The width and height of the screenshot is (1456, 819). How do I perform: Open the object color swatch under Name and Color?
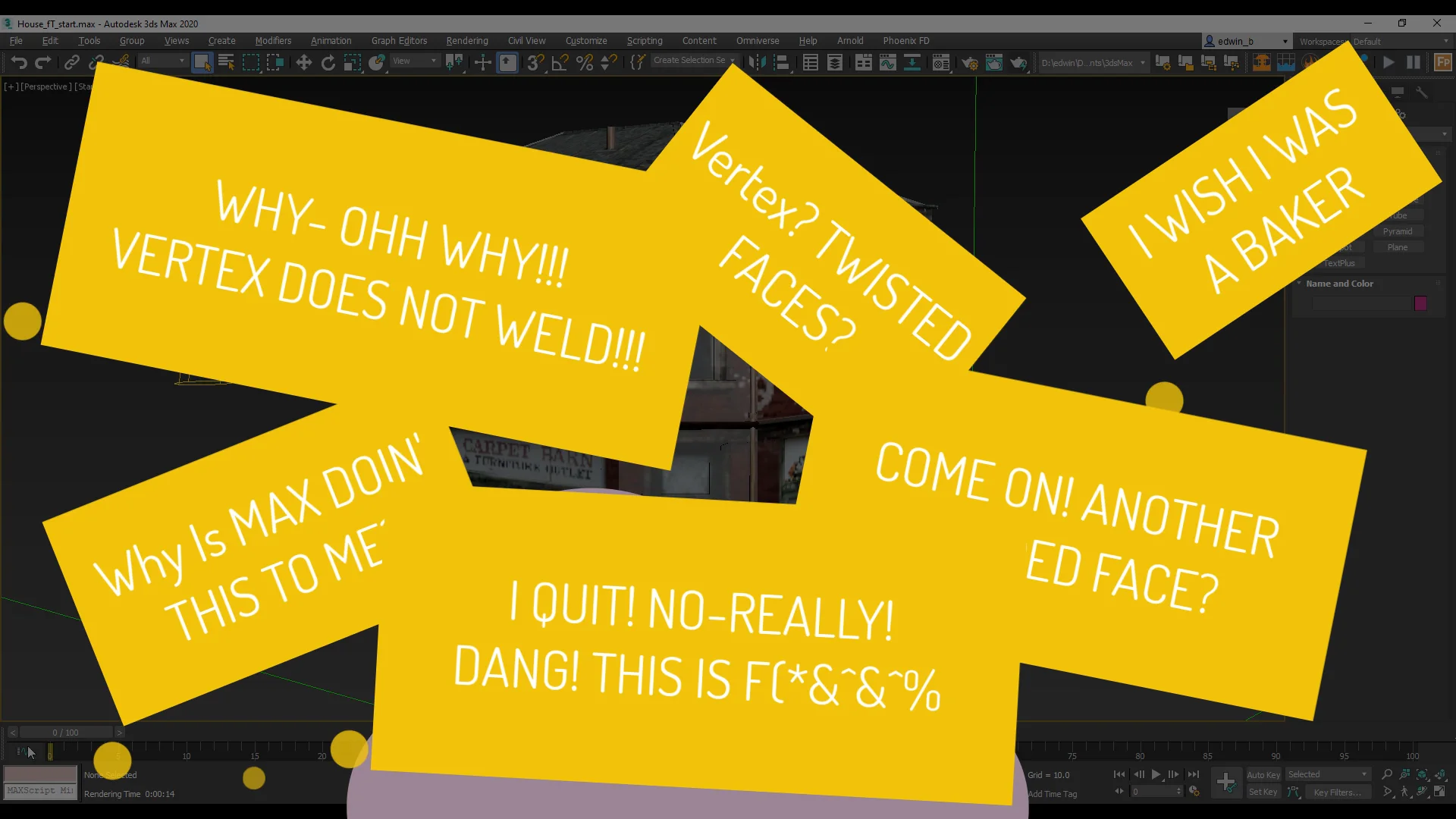click(x=1420, y=303)
